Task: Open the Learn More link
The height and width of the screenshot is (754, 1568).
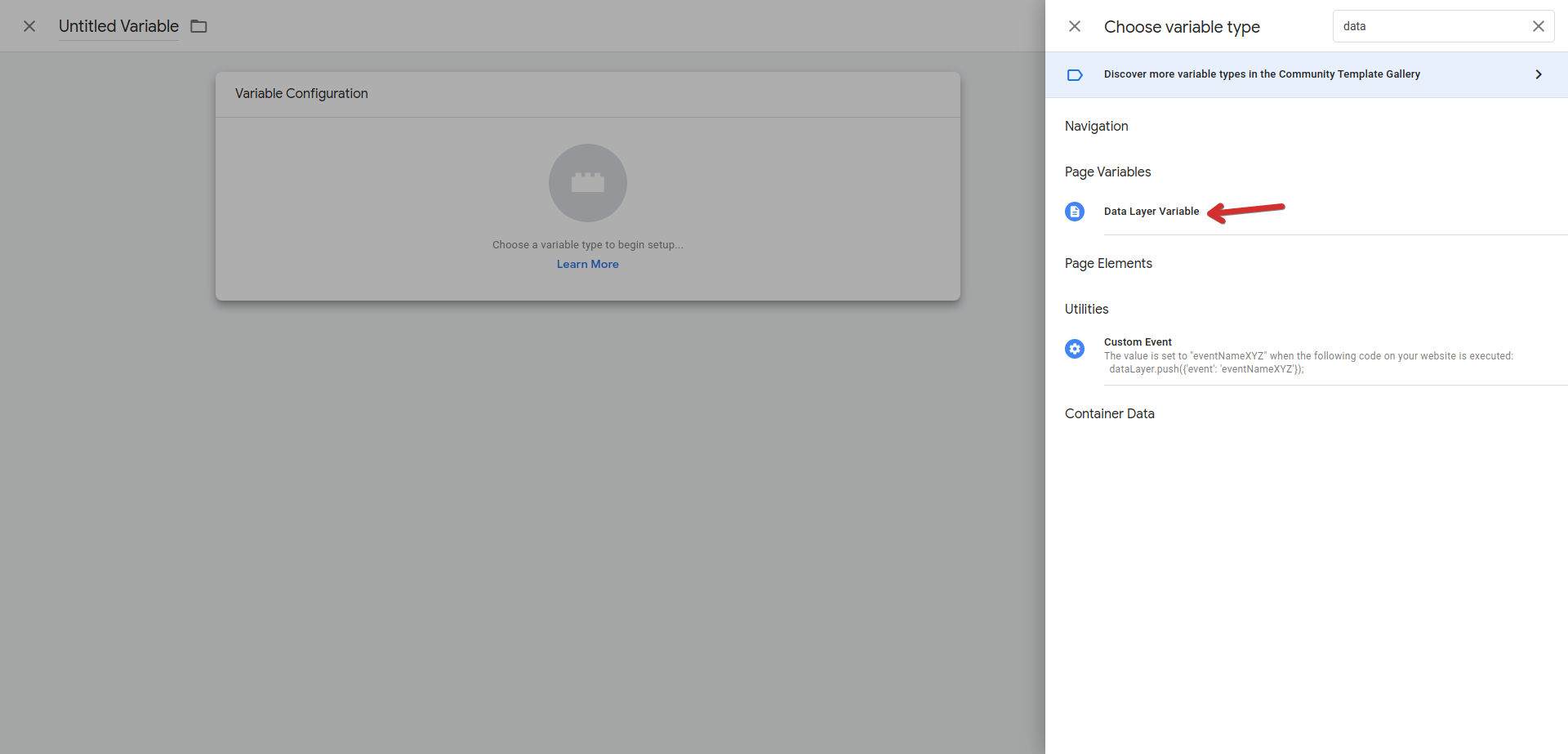Action: point(587,264)
